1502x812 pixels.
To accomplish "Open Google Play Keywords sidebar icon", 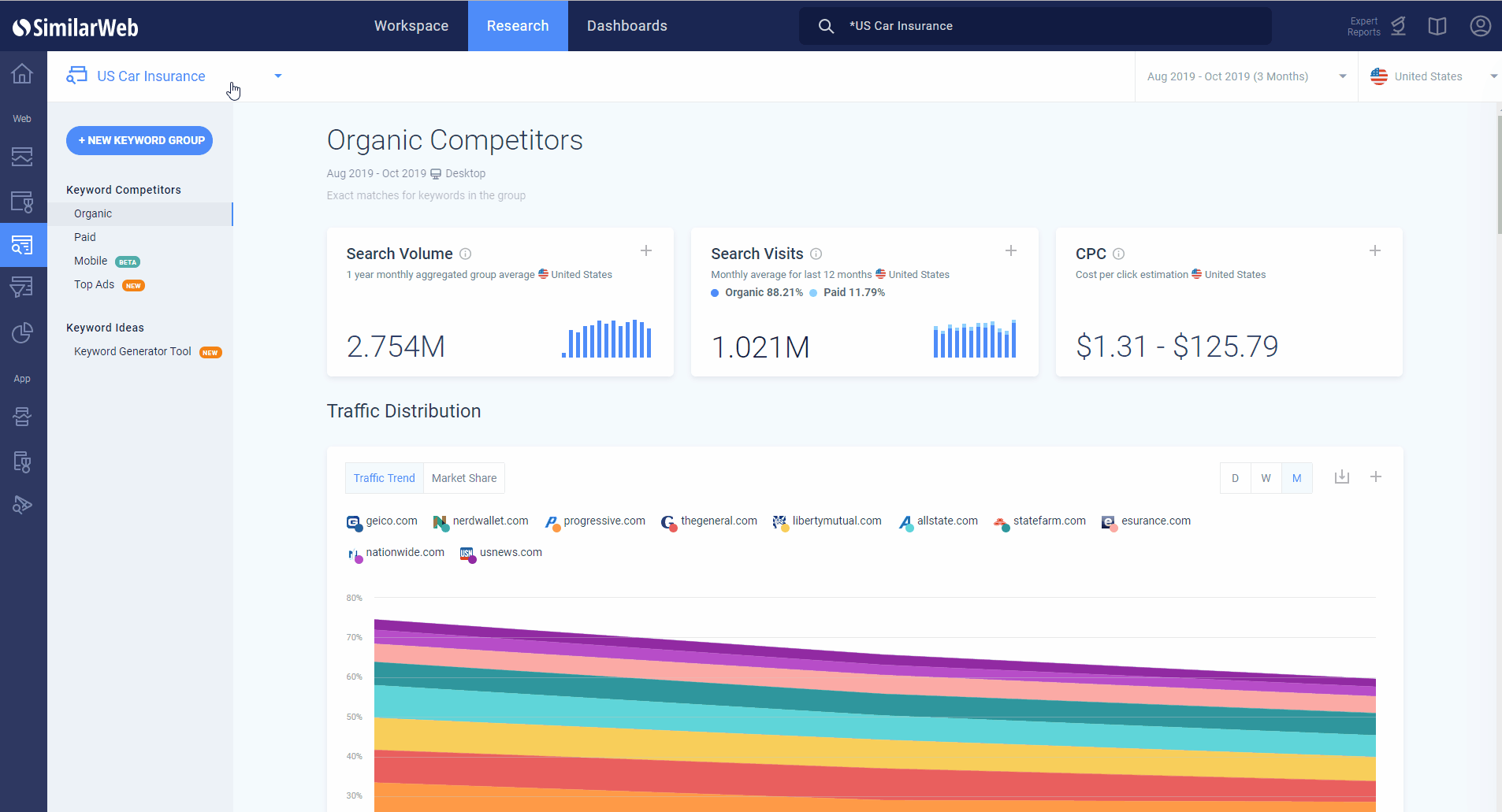I will [22, 505].
